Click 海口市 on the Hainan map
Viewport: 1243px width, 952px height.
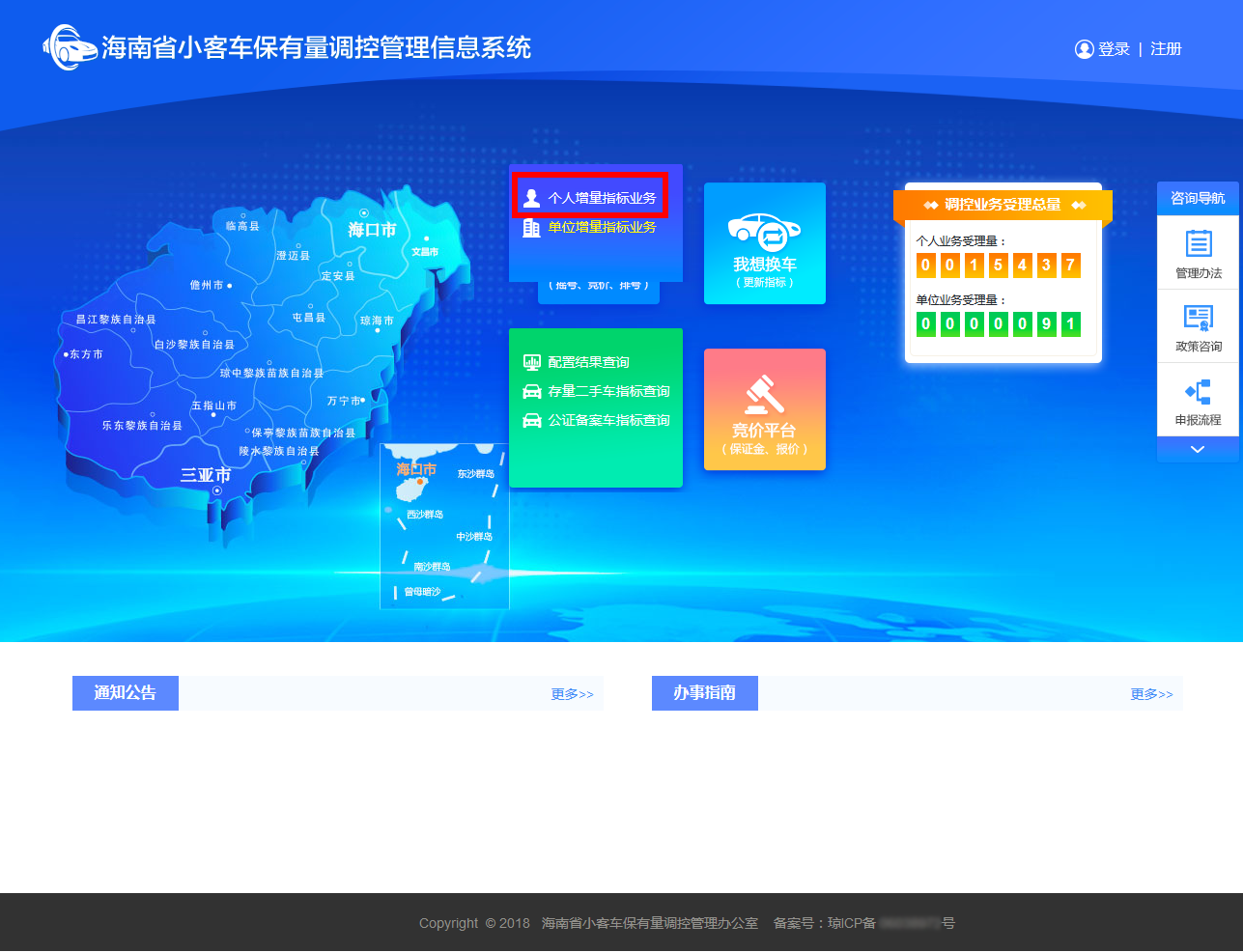click(372, 230)
